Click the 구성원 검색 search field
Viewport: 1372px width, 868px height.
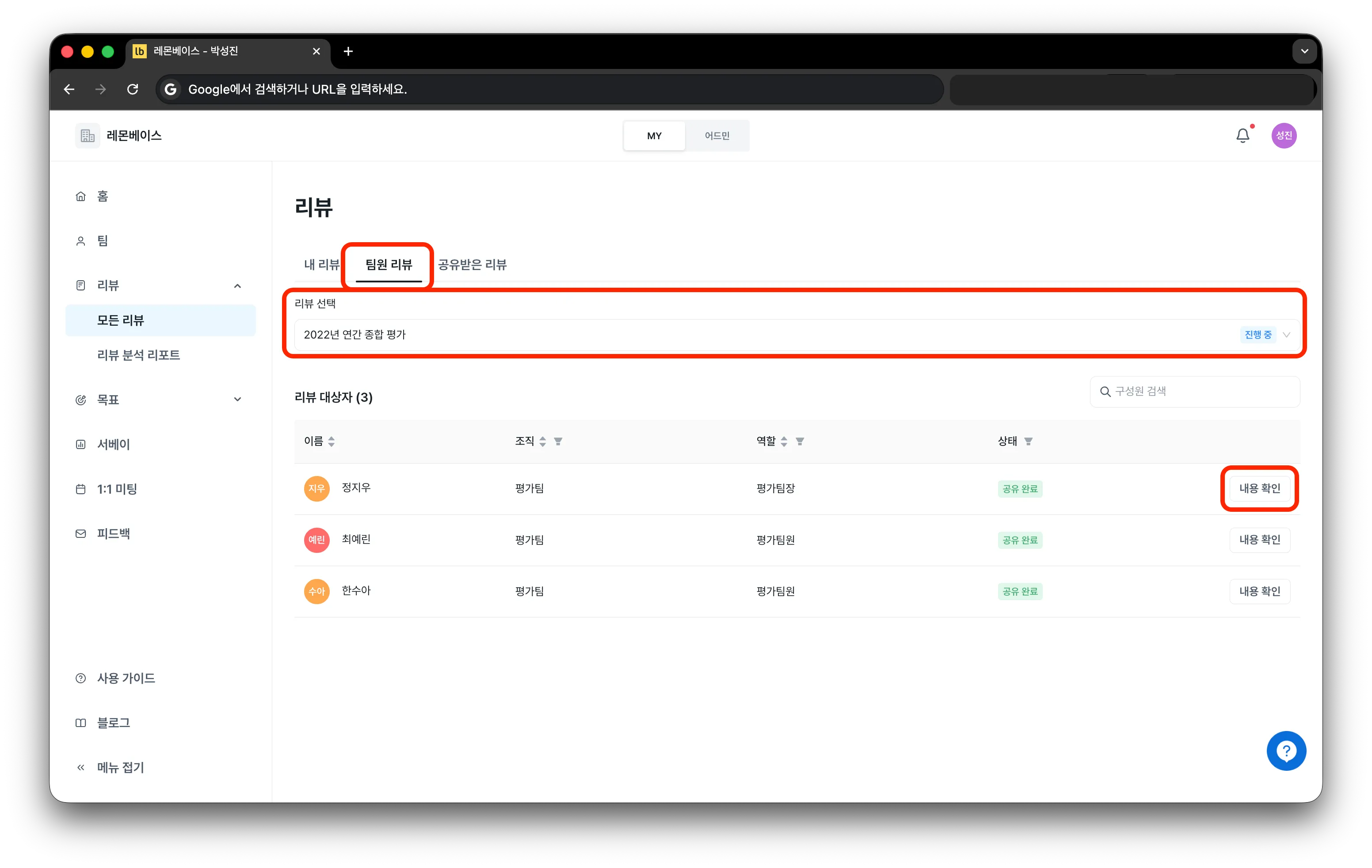[x=1195, y=392]
